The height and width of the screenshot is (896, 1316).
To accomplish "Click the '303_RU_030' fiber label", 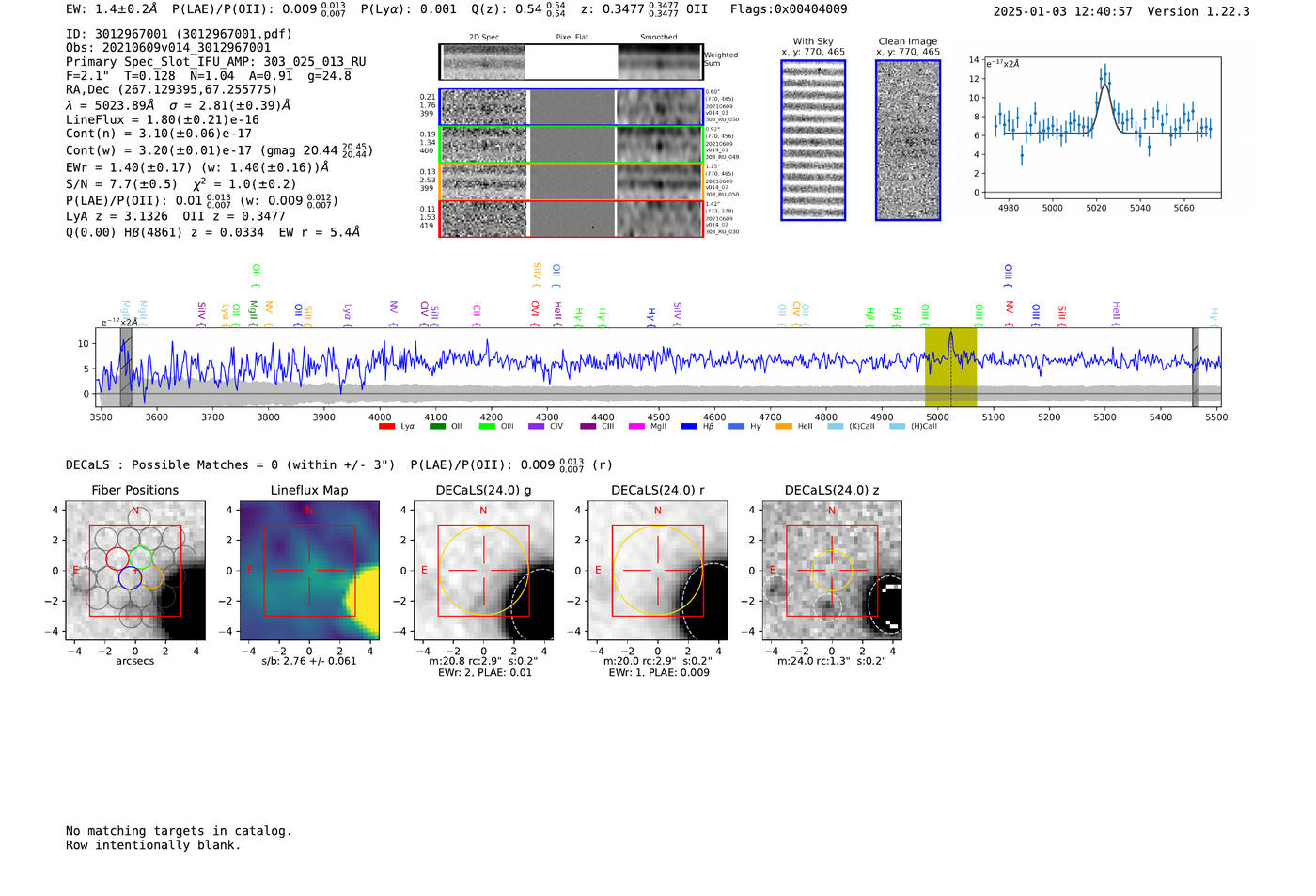I will coord(722,232).
